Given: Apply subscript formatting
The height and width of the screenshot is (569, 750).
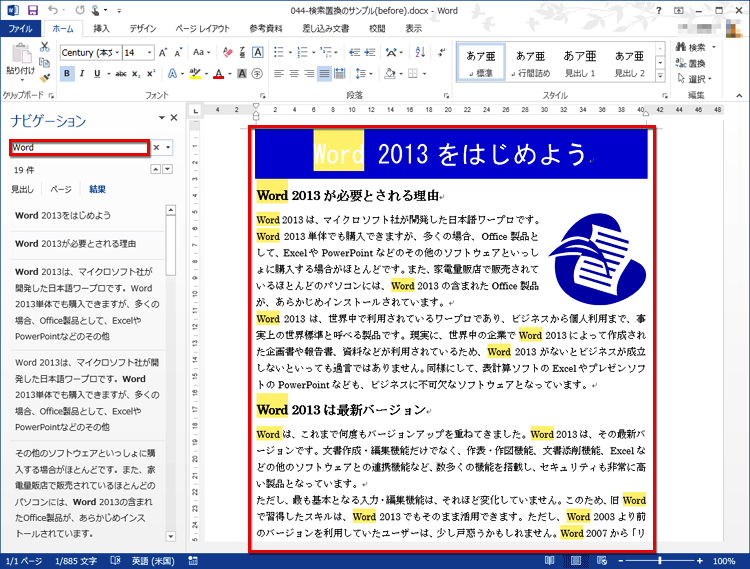Looking at the screenshot, I should point(136,74).
